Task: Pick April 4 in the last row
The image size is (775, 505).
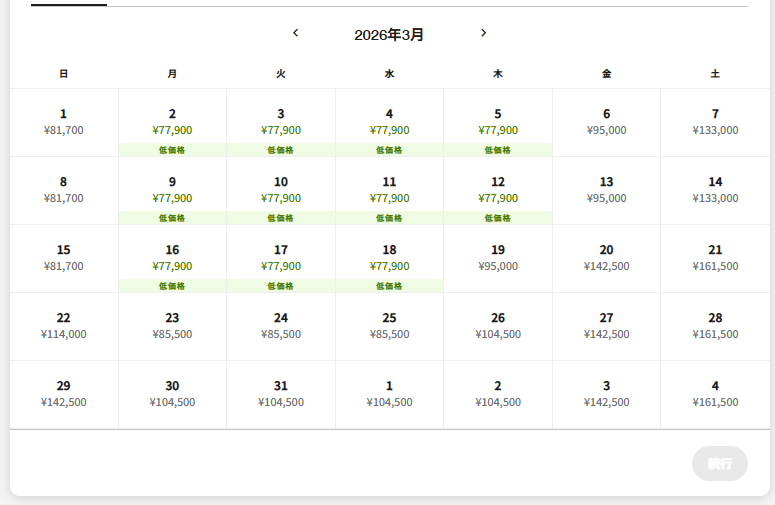Action: point(715,394)
